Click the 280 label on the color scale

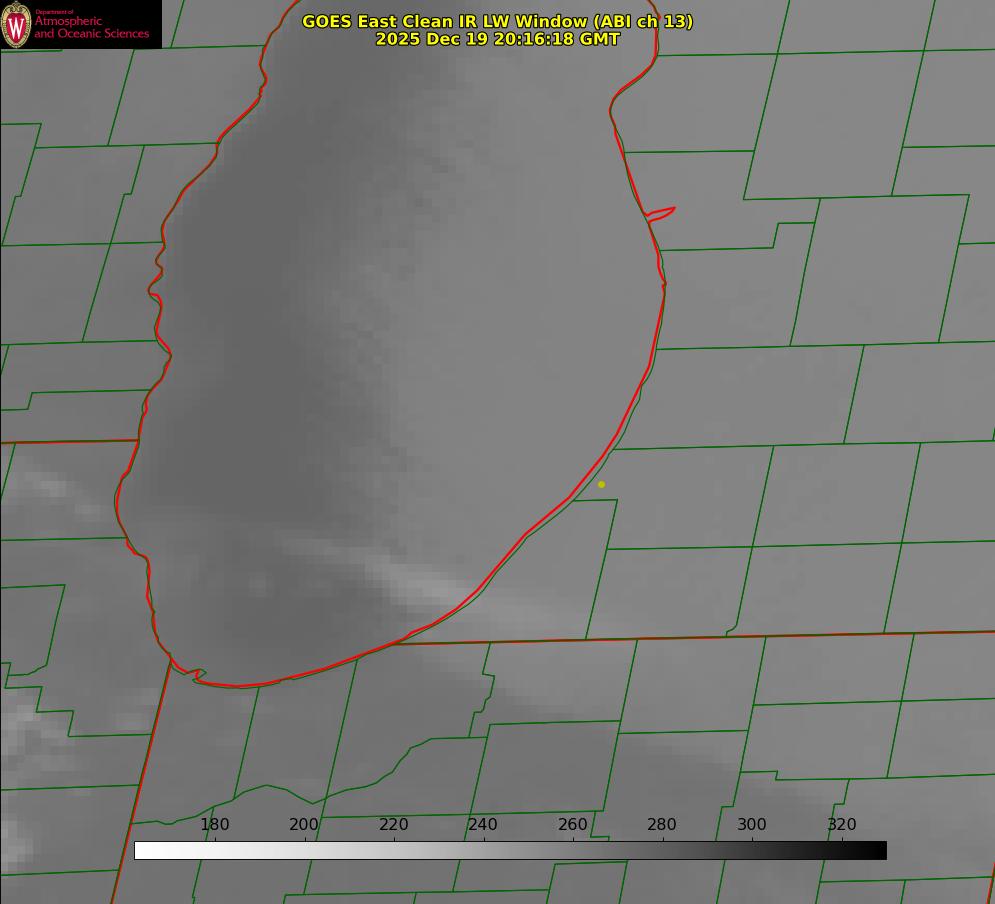coord(662,824)
